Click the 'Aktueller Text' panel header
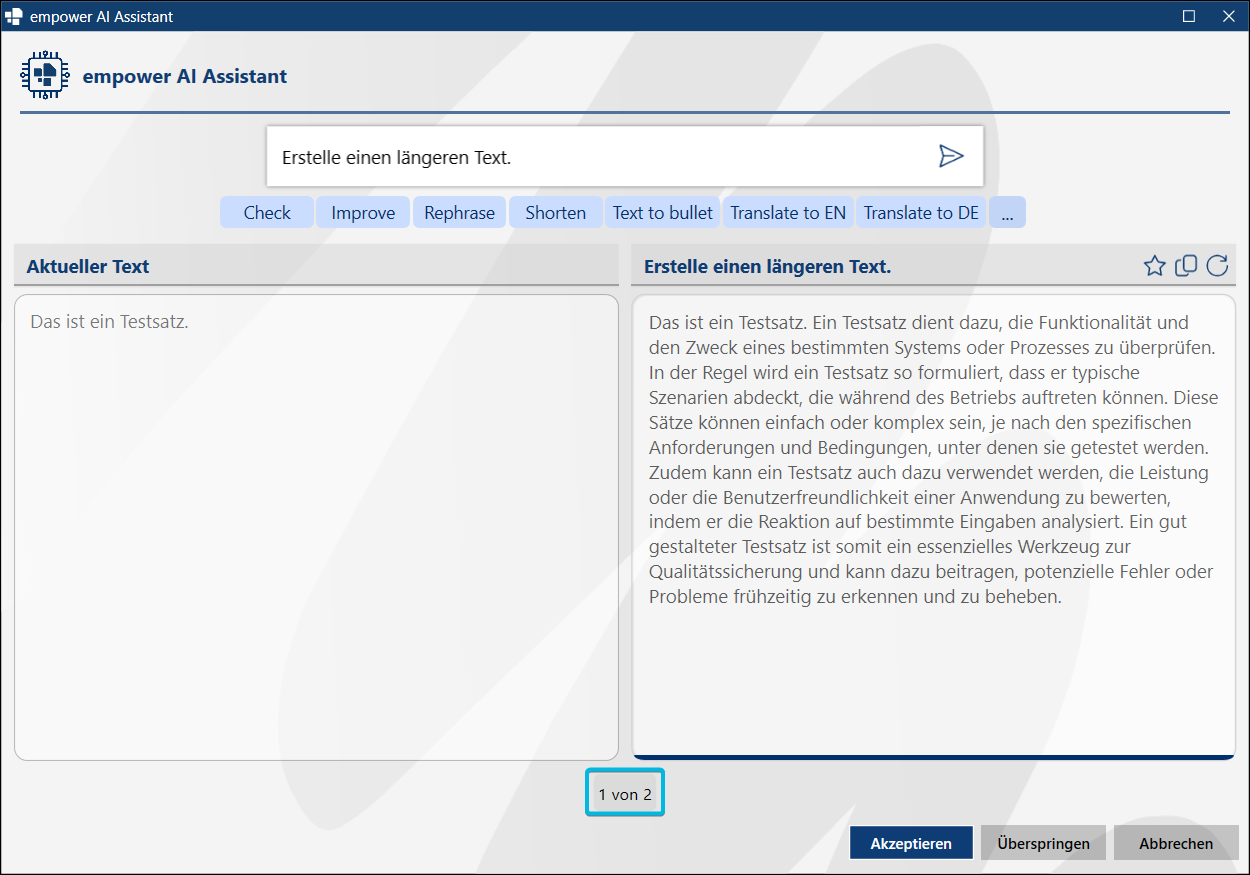This screenshot has width=1250, height=875. [x=316, y=266]
